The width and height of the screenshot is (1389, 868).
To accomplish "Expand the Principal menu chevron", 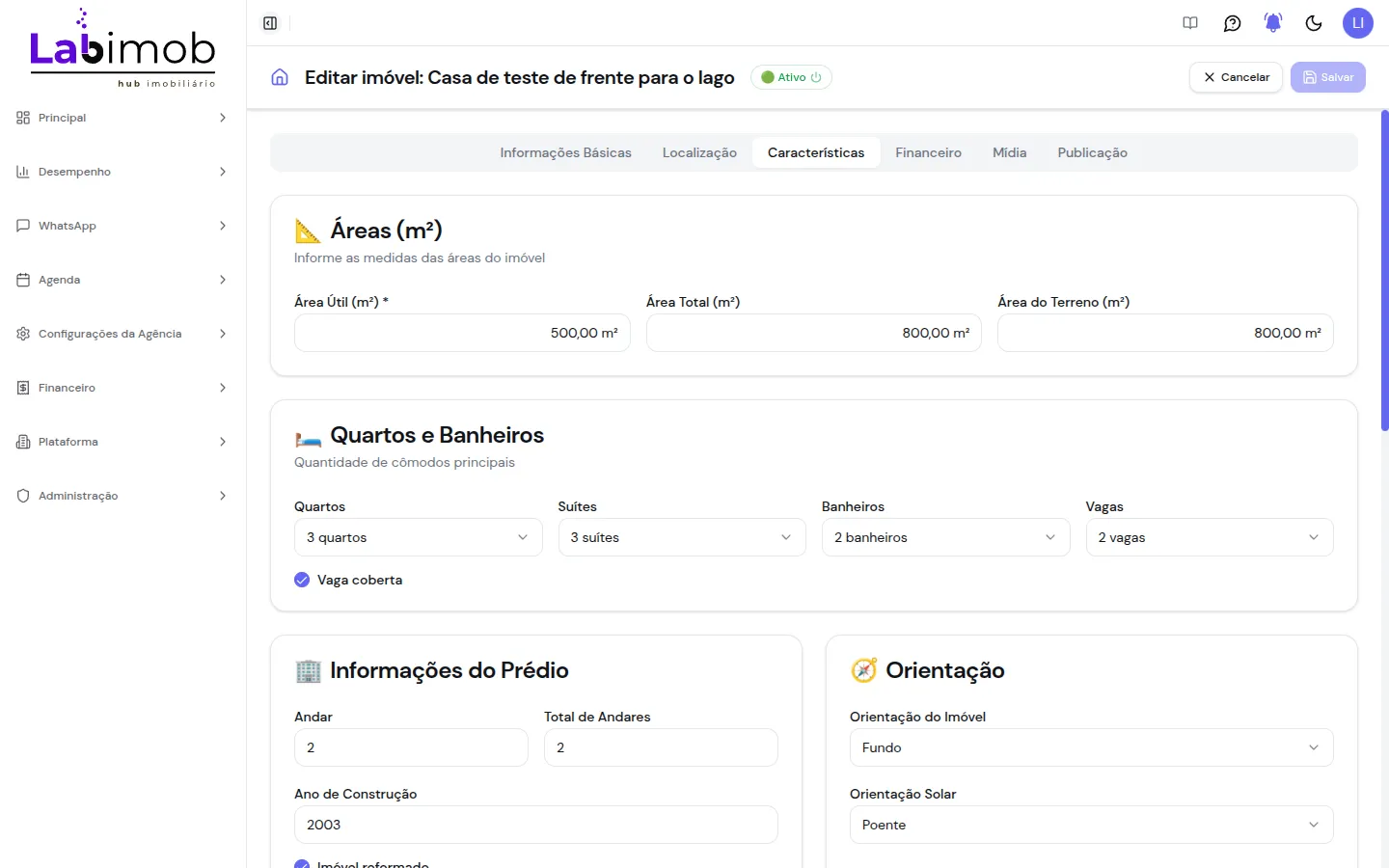I will [223, 118].
